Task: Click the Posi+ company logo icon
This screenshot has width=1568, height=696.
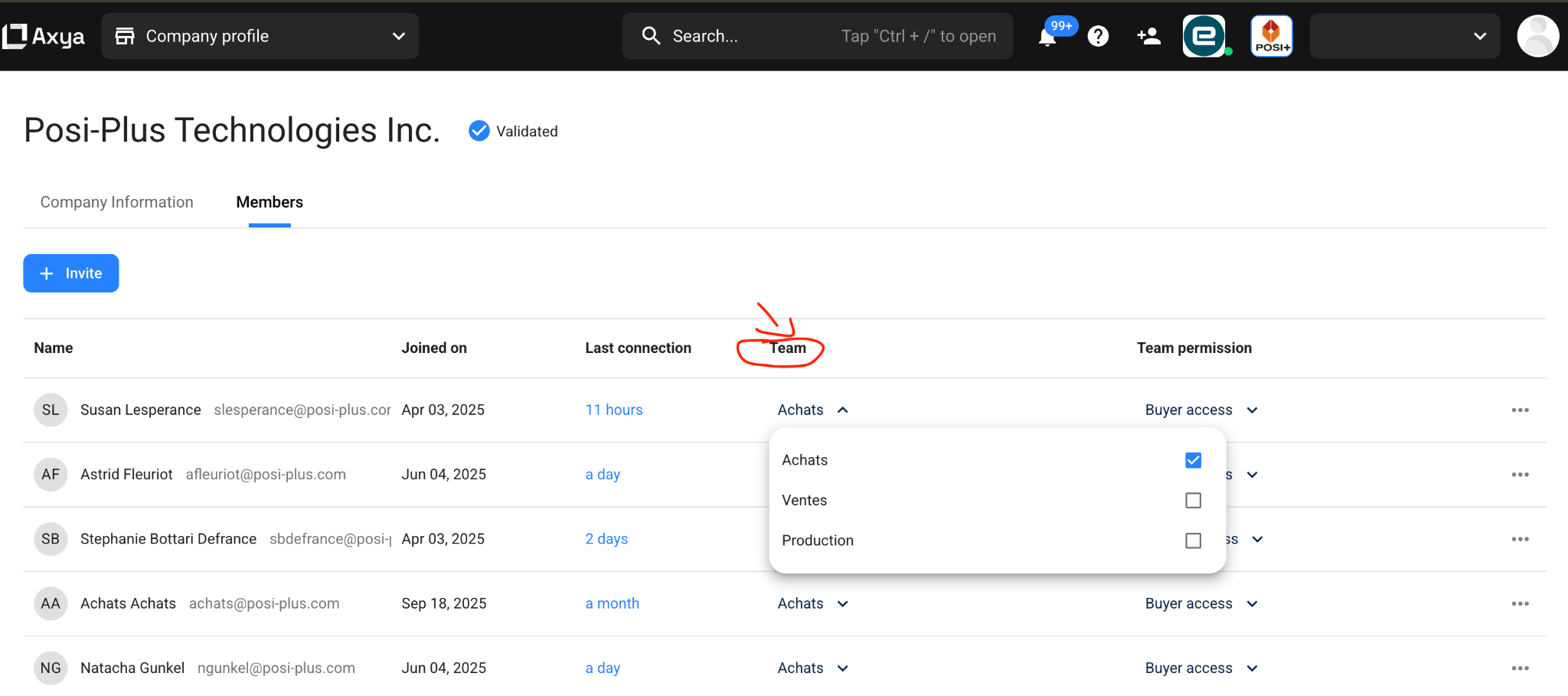Action: (1272, 36)
